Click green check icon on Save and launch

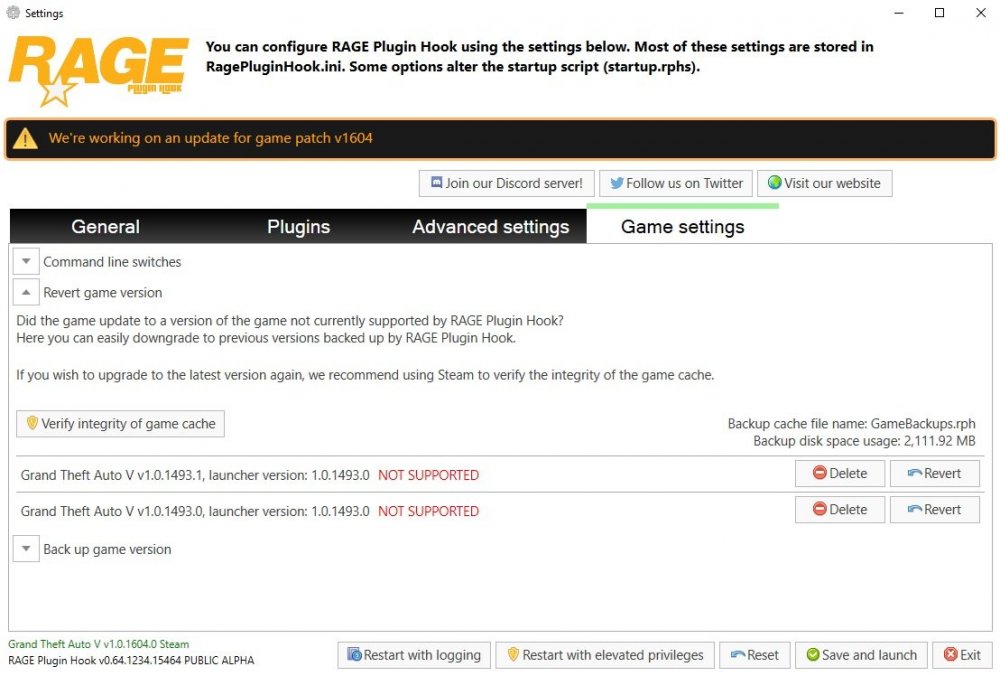(x=813, y=654)
